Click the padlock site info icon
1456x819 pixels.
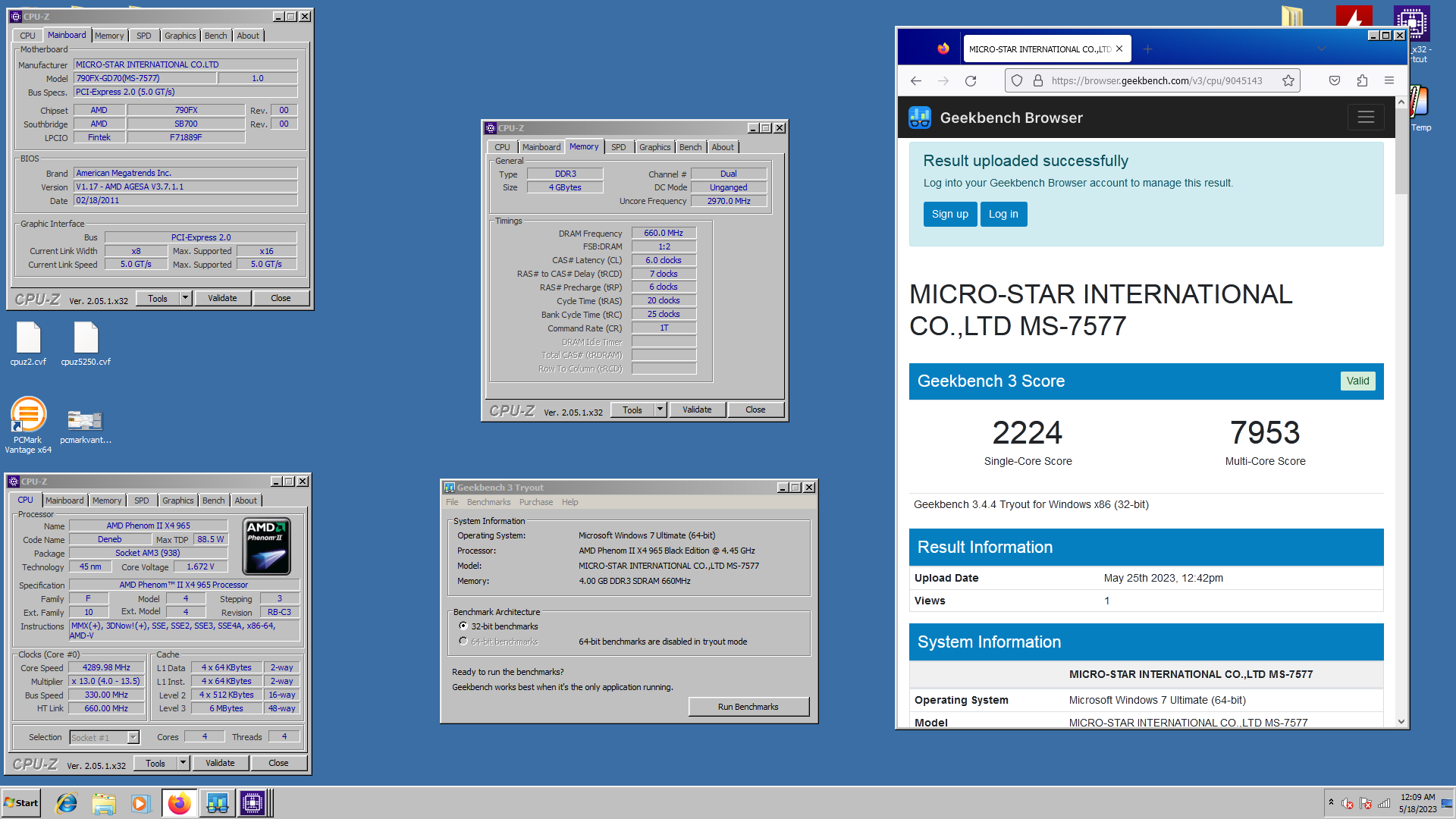pos(1038,81)
